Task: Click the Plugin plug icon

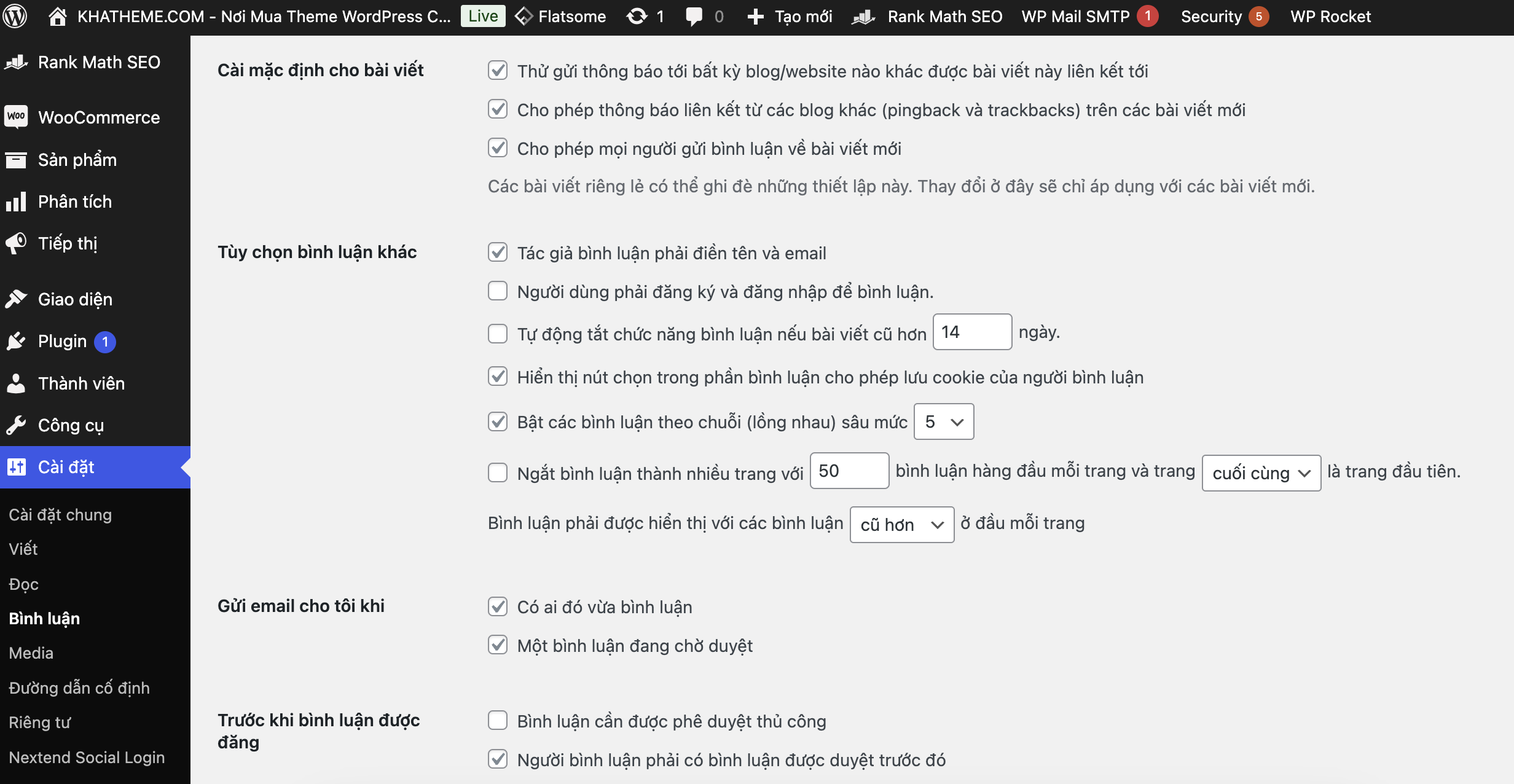Action: click(16, 341)
